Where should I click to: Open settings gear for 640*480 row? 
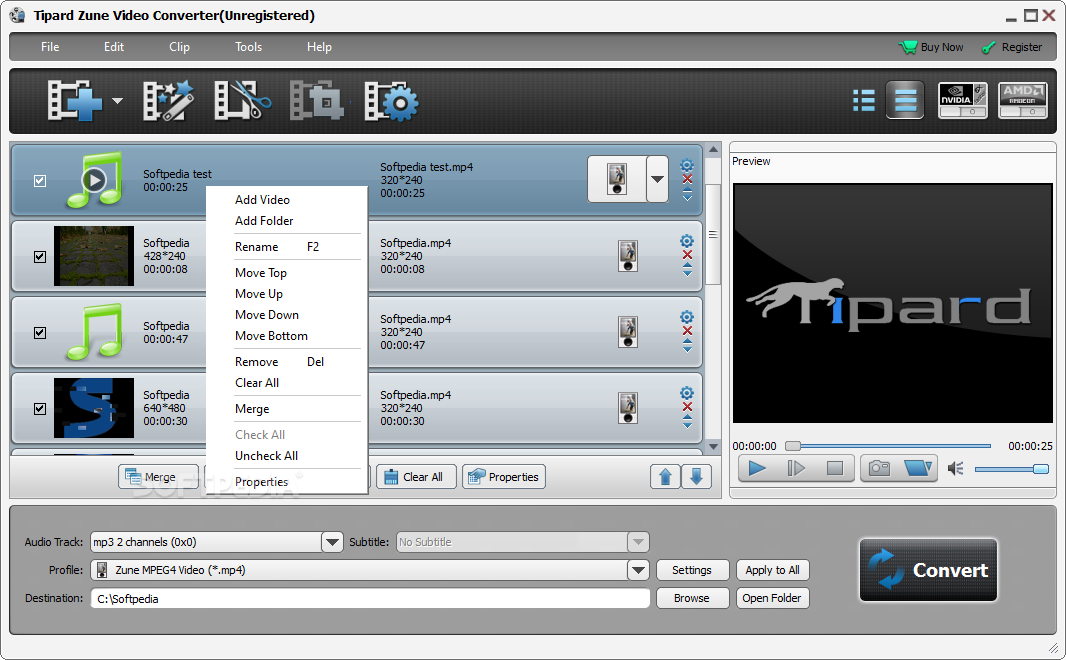[687, 394]
